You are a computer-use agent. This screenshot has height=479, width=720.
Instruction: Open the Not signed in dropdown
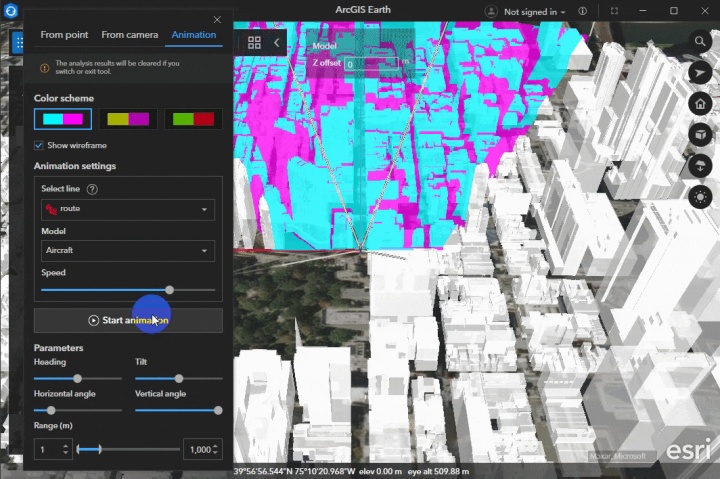click(x=534, y=12)
